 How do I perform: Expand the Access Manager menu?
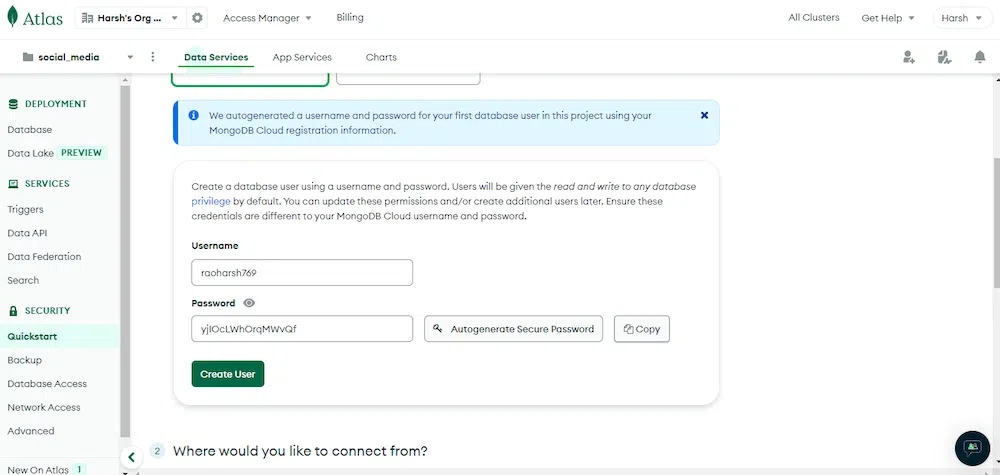point(266,18)
